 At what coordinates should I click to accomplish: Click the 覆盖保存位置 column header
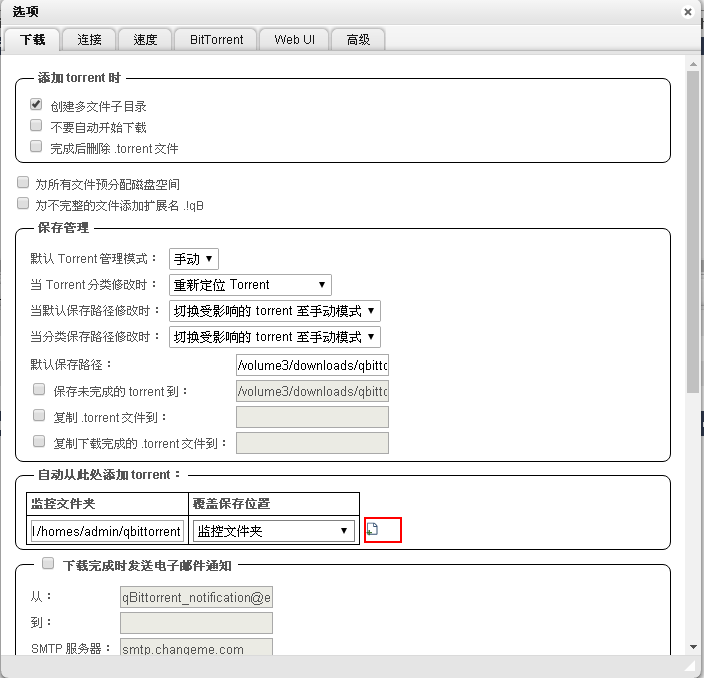point(274,504)
